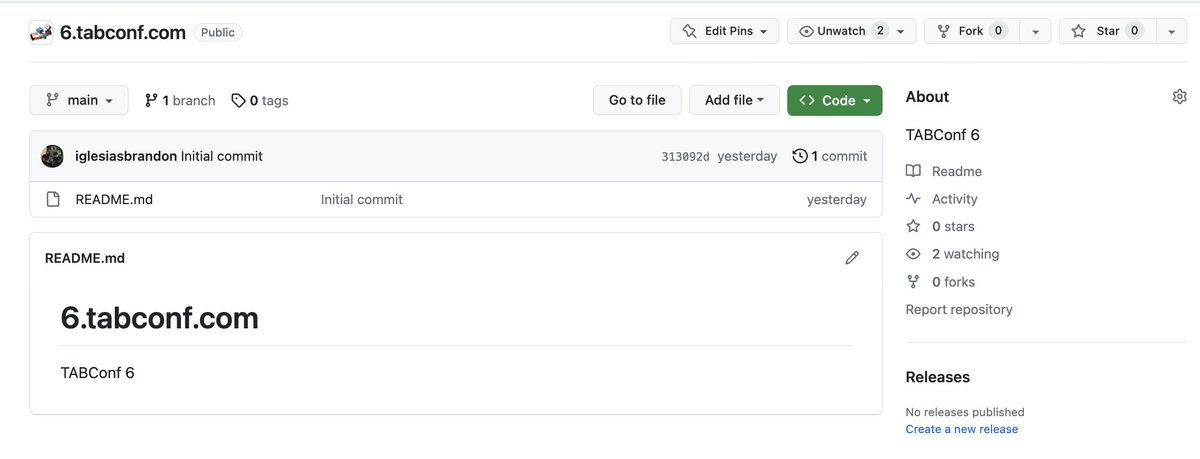View the 1 branch link
1200x459 pixels.
[180, 100]
